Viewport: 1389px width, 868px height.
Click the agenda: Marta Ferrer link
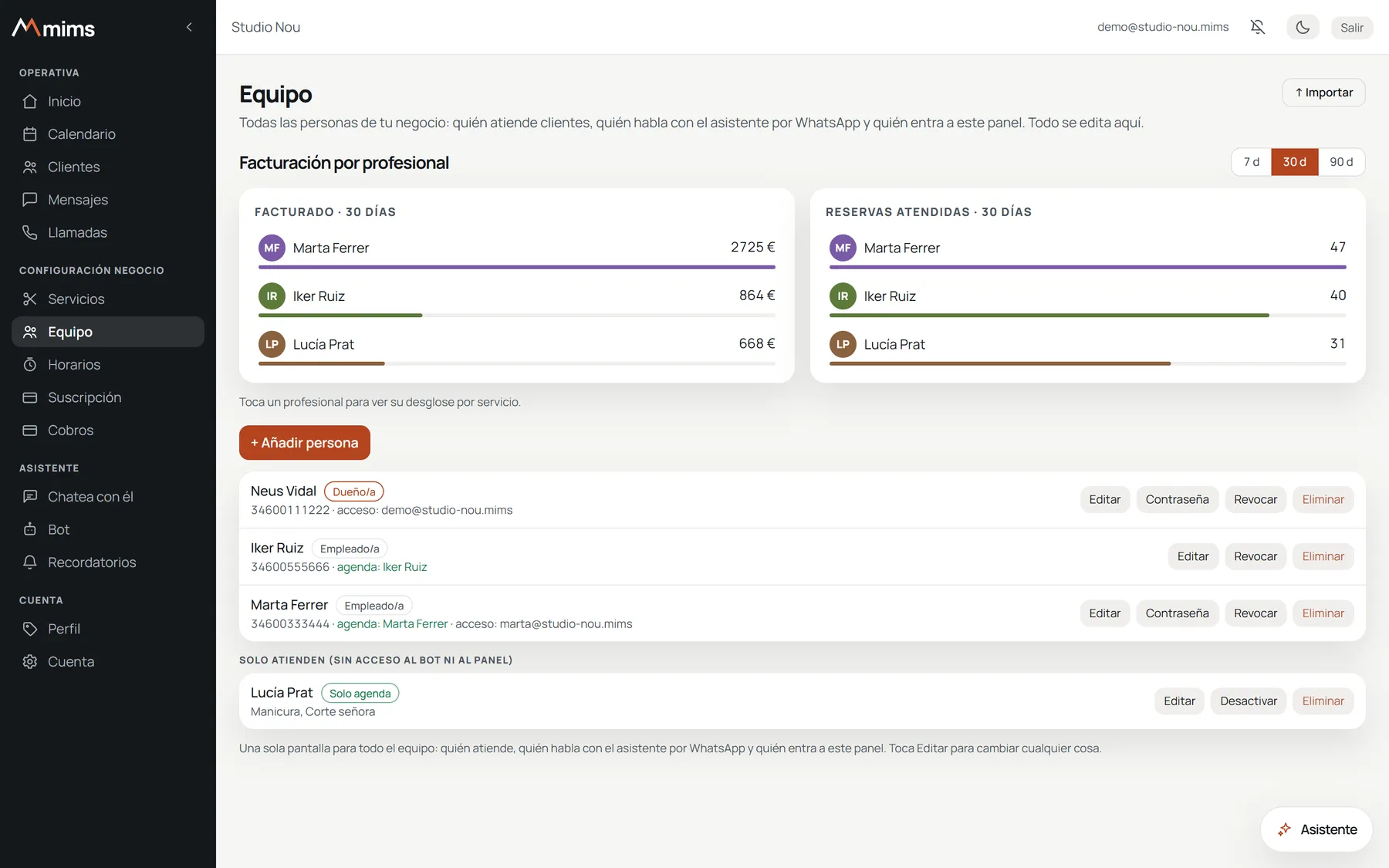(392, 624)
